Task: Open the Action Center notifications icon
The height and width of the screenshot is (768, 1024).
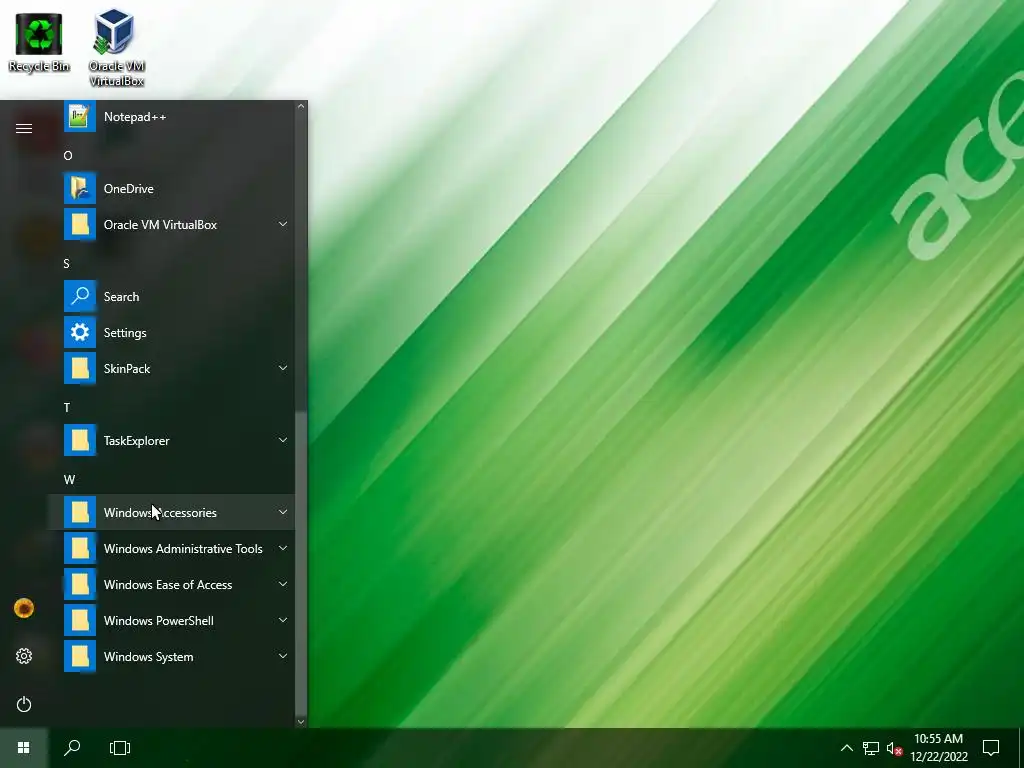Action: tap(991, 748)
